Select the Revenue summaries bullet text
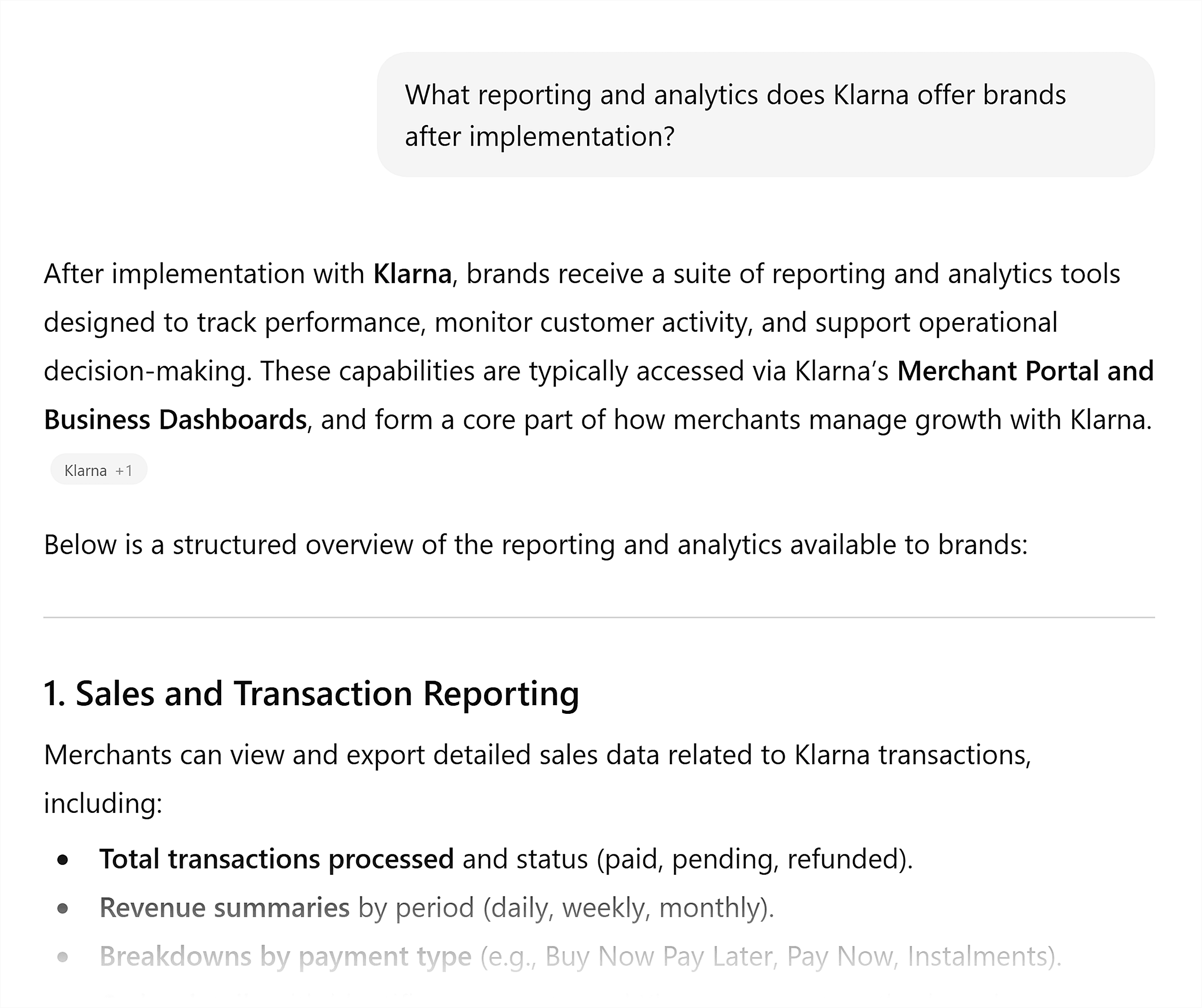Viewport: 1202px width, 1008px height. (225, 907)
